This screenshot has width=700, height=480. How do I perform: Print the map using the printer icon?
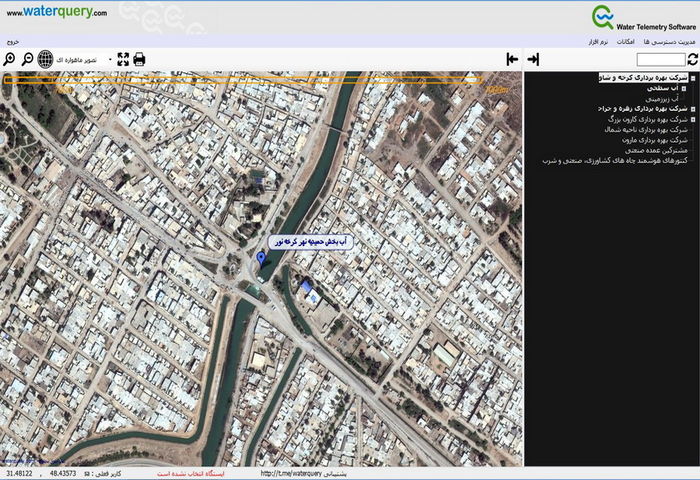(x=139, y=60)
